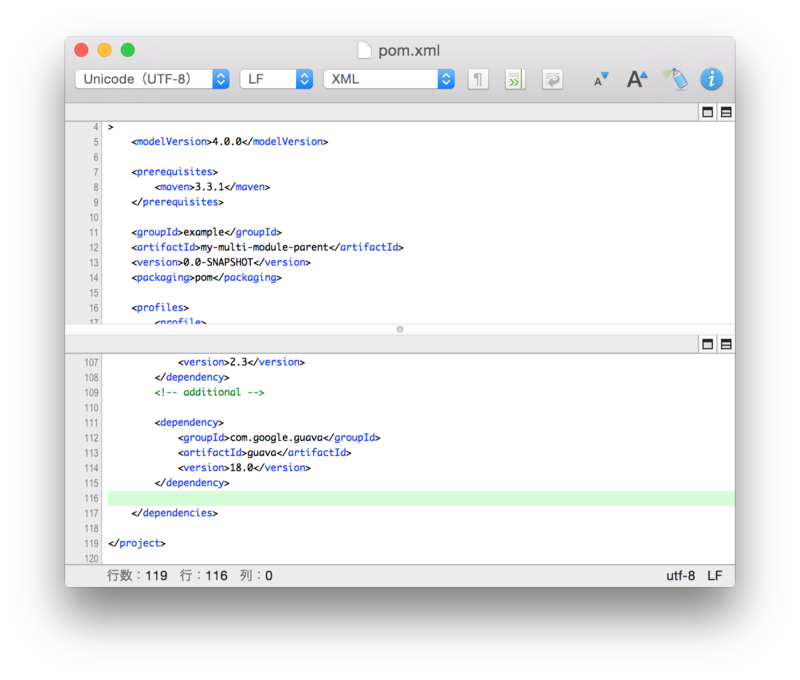Image resolution: width=800 pixels, height=680 pixels.
Task: Click the closing dependencies tag
Action: click(174, 513)
